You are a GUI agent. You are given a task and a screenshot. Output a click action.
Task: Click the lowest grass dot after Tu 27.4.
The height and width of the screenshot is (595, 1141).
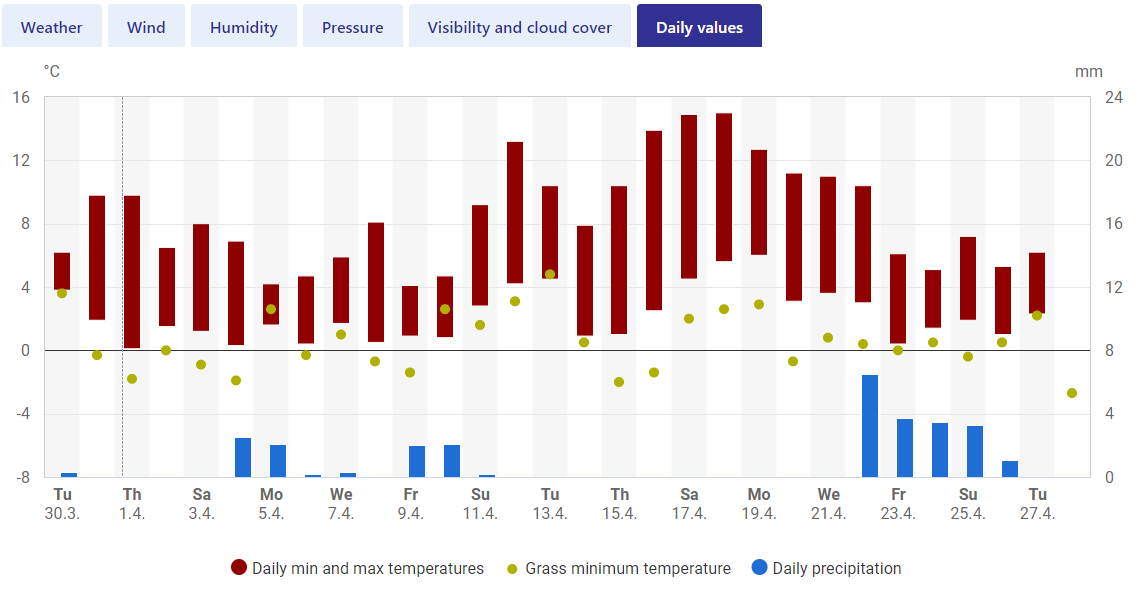pos(1072,393)
